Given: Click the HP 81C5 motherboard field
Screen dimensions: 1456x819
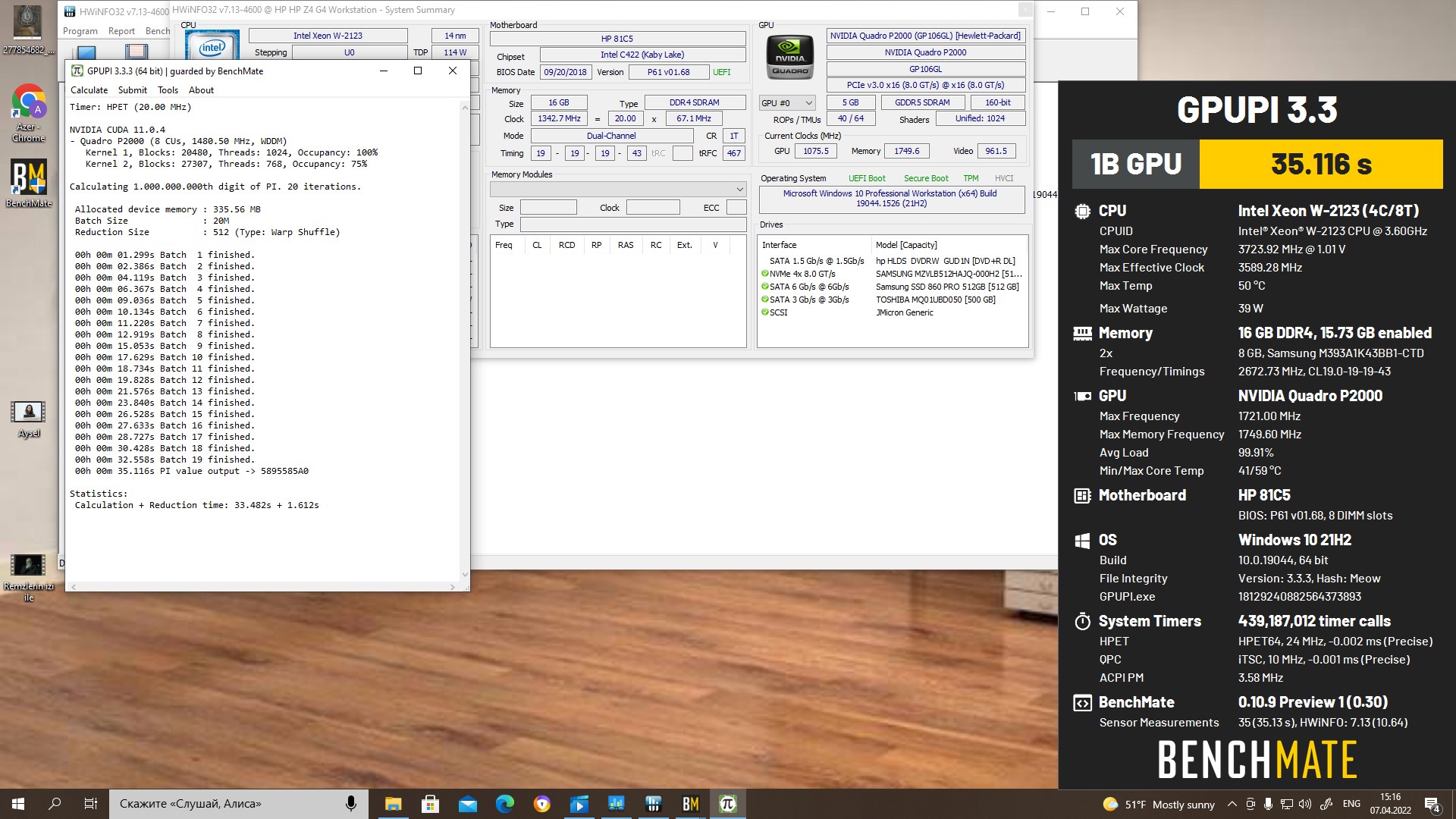Looking at the screenshot, I should point(617,39).
